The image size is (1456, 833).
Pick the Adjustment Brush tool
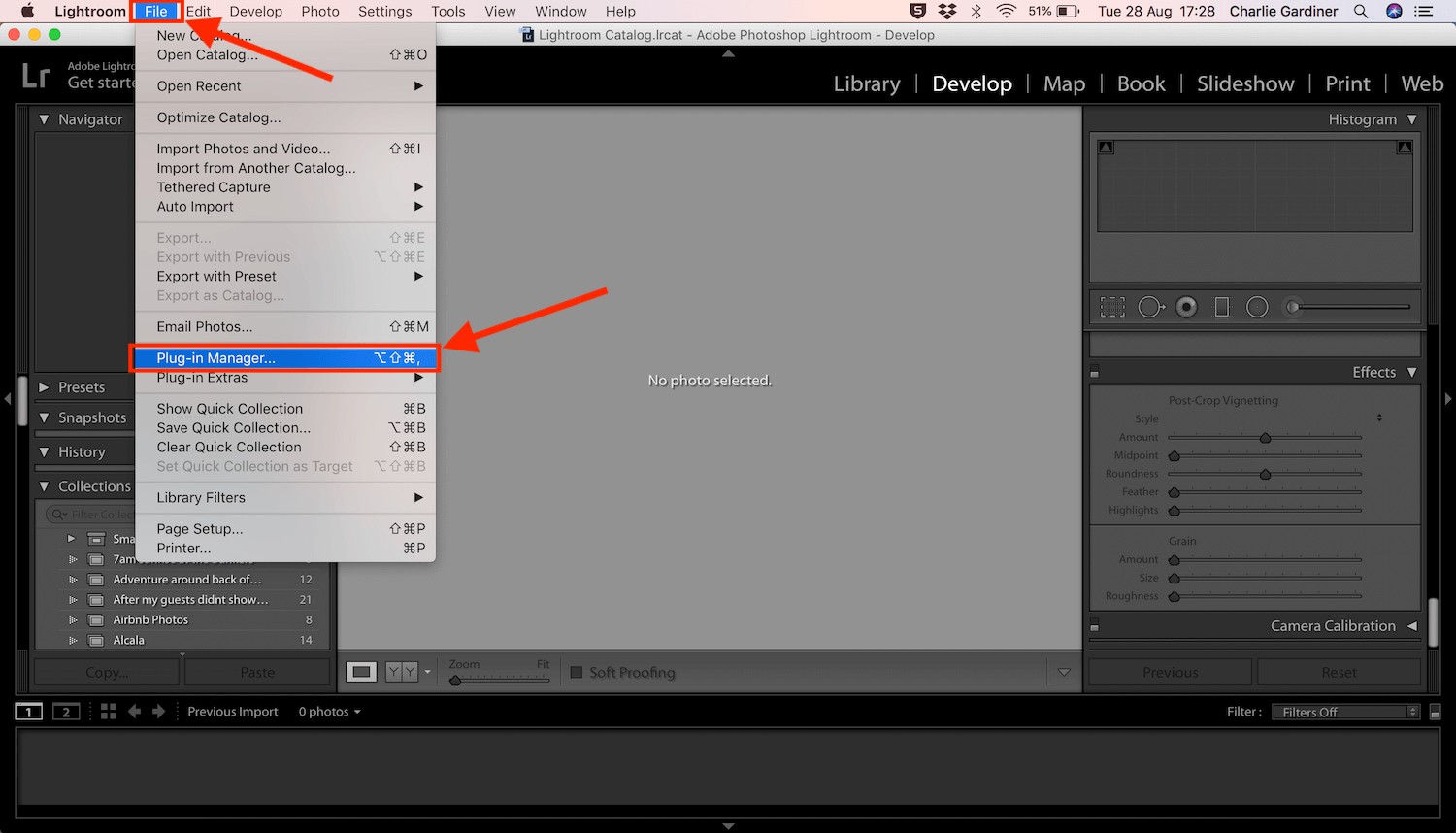pos(1293,306)
